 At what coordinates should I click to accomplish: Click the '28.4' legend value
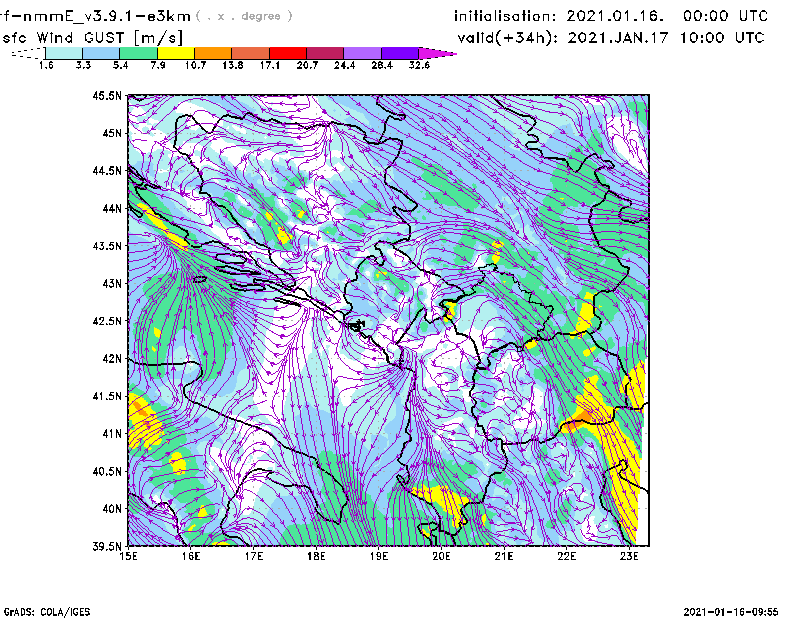pyautogui.click(x=382, y=65)
